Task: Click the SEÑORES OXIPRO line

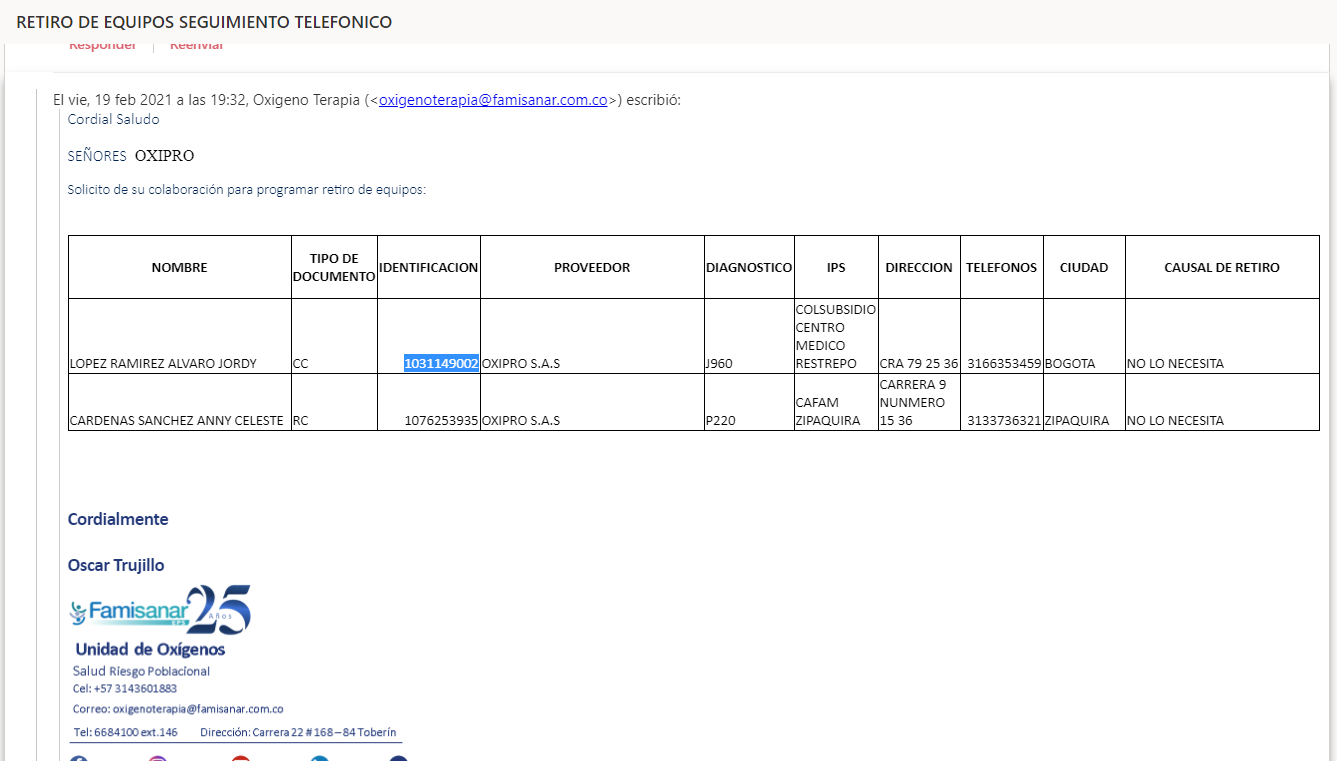Action: (x=131, y=156)
